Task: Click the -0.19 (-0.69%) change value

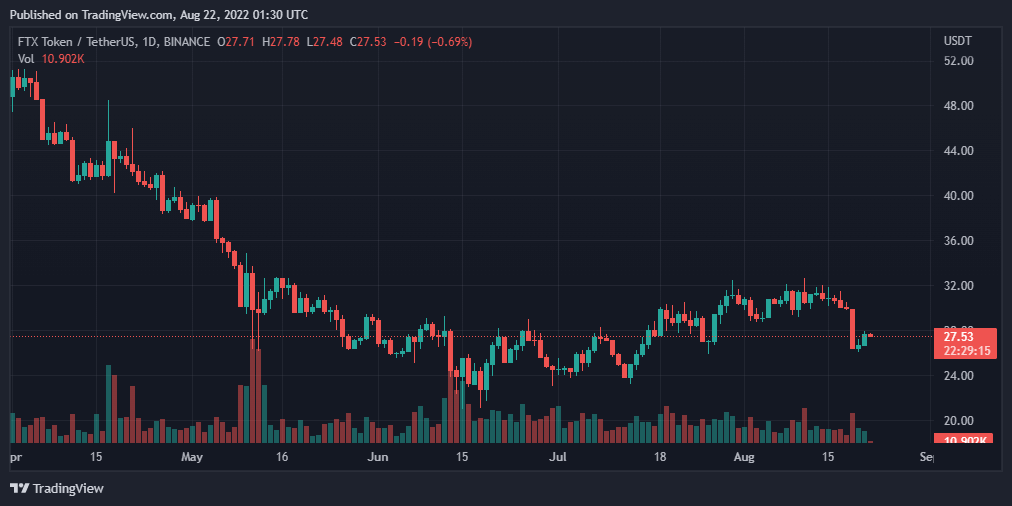Action: (x=434, y=42)
